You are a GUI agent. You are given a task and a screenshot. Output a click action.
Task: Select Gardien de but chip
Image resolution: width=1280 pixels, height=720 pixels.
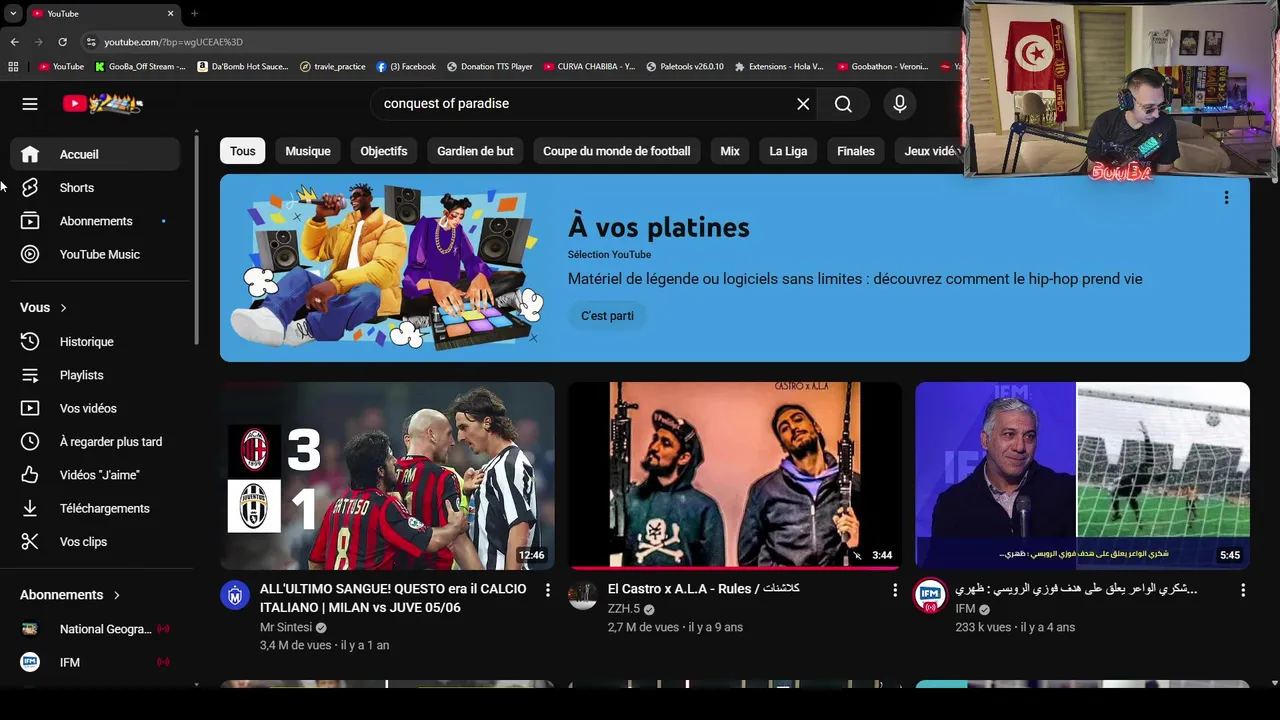[x=475, y=151]
